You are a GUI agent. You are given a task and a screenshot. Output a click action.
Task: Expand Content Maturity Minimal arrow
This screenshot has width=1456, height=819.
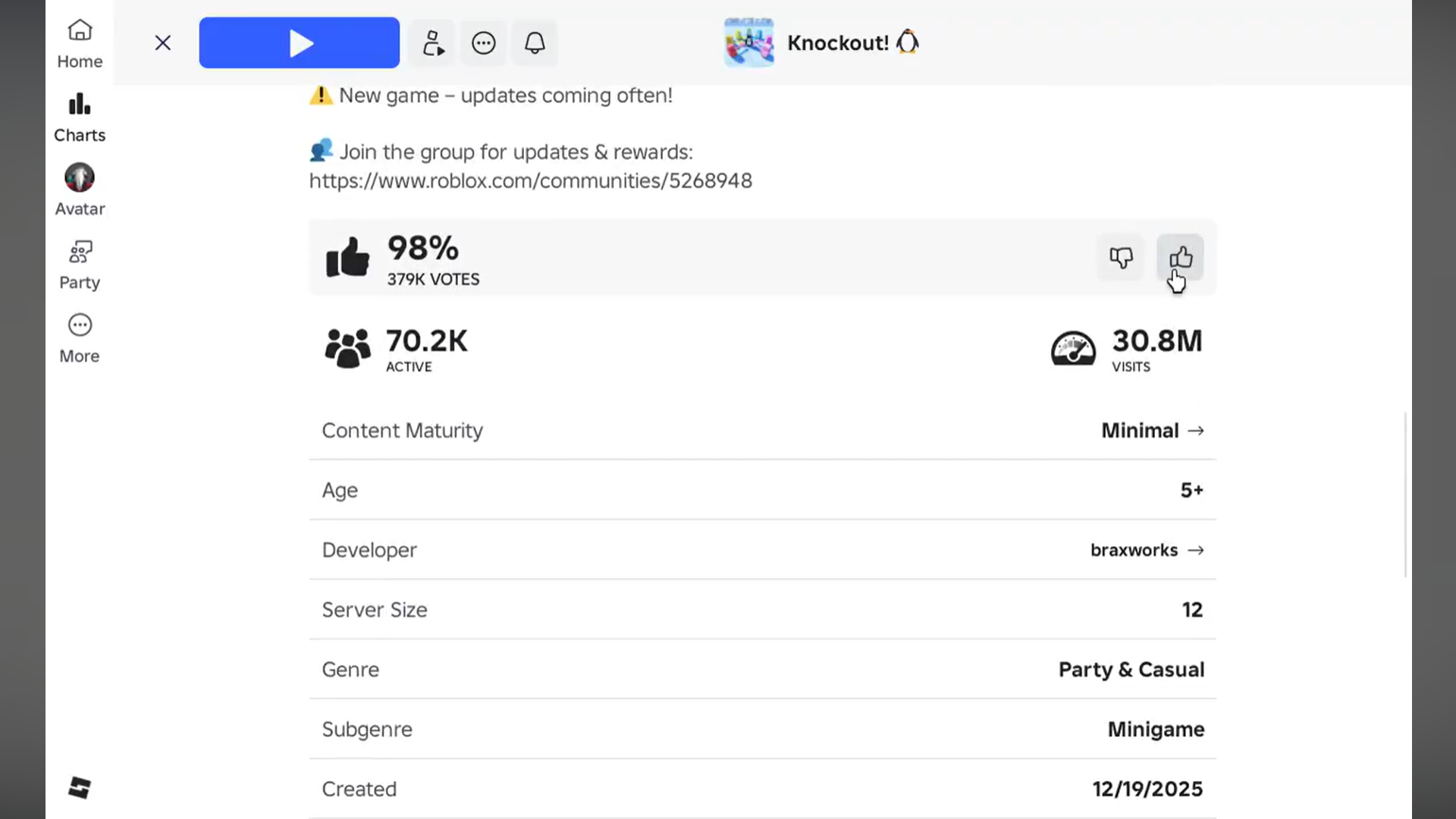[x=1196, y=431]
